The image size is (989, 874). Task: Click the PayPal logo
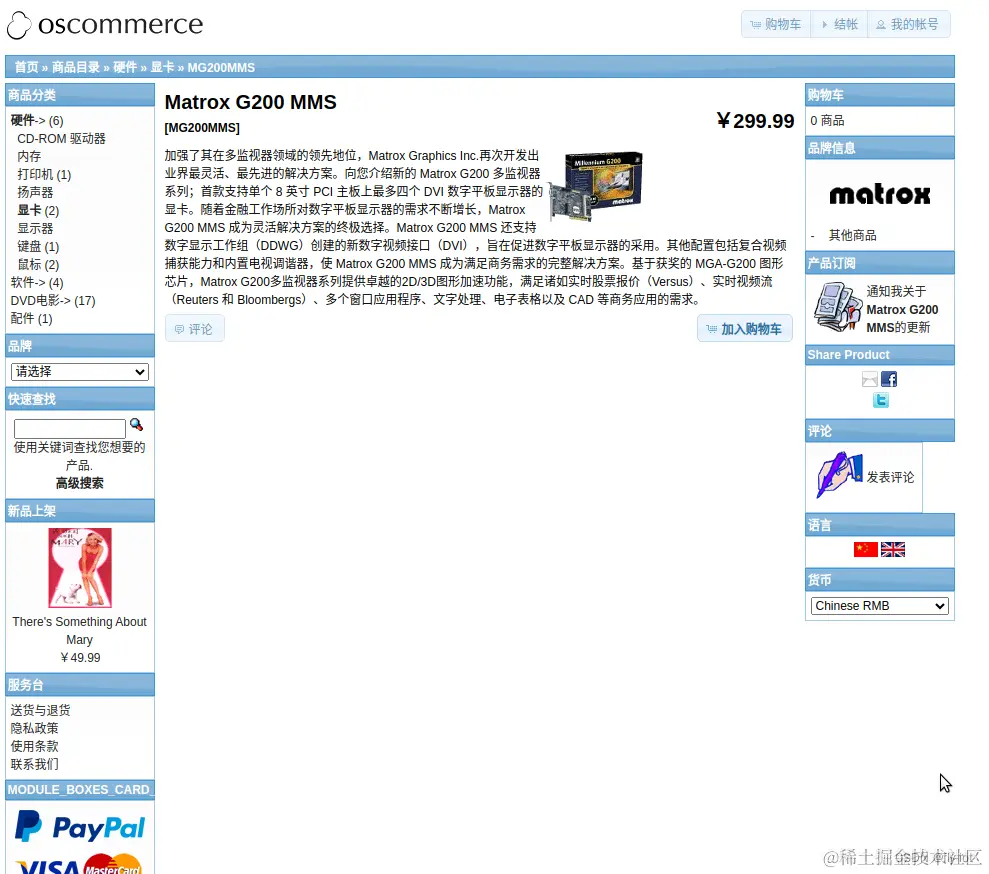79,826
